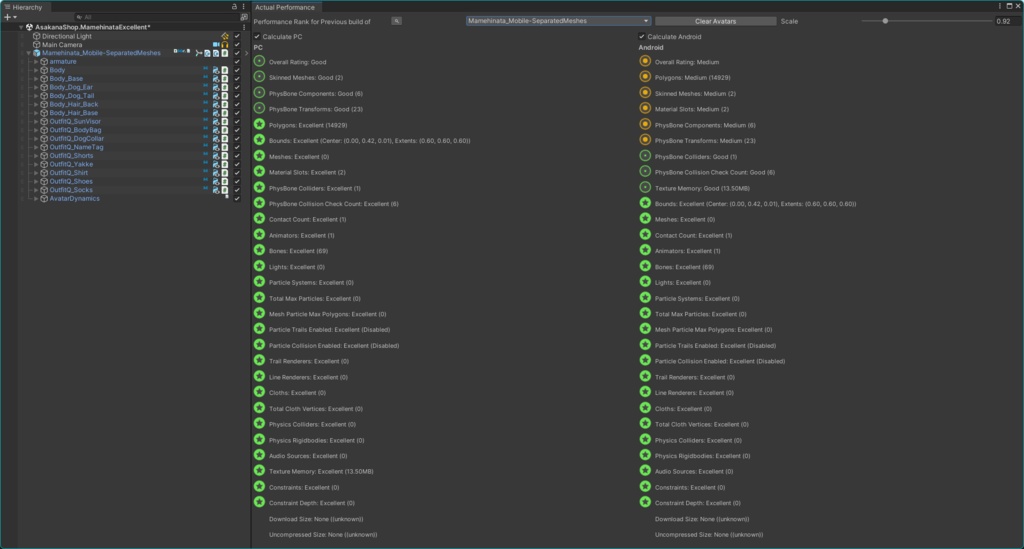Switch to the Actual Performance tab
1024x549 pixels.
click(x=286, y=7)
